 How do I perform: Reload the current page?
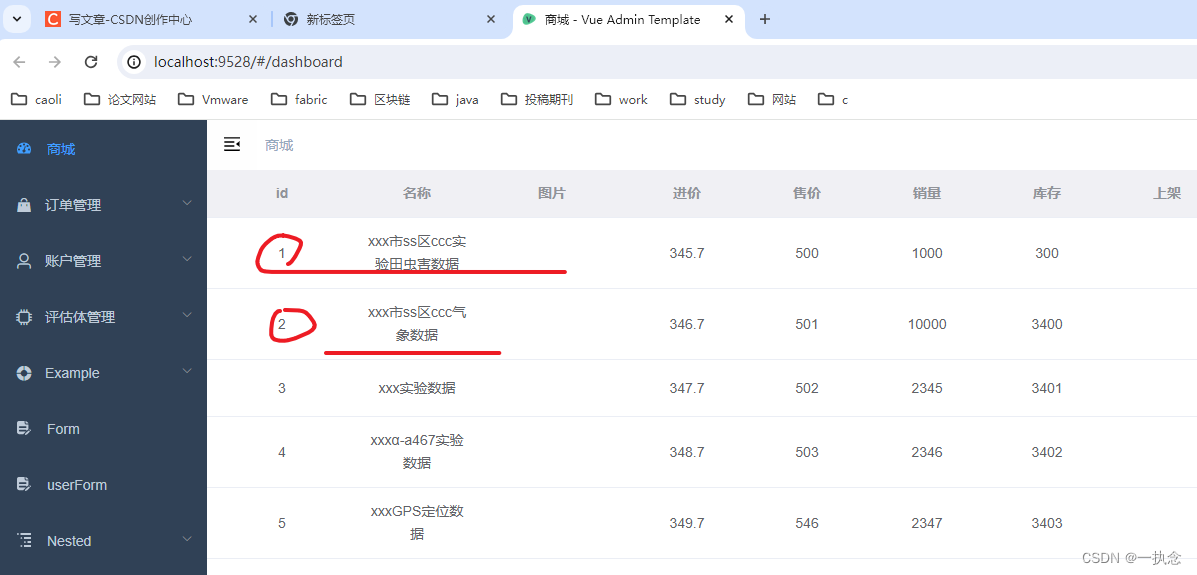point(91,62)
